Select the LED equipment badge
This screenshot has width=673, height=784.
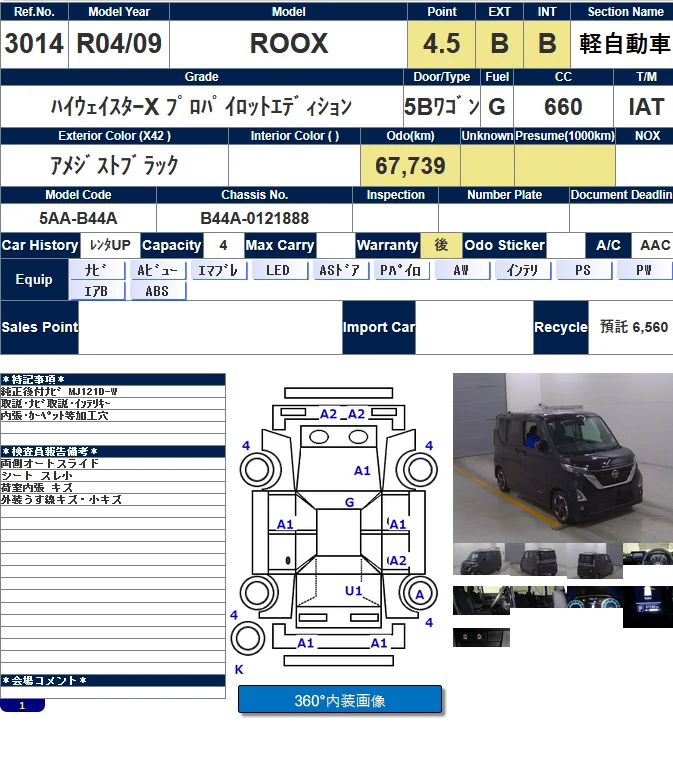point(278,270)
